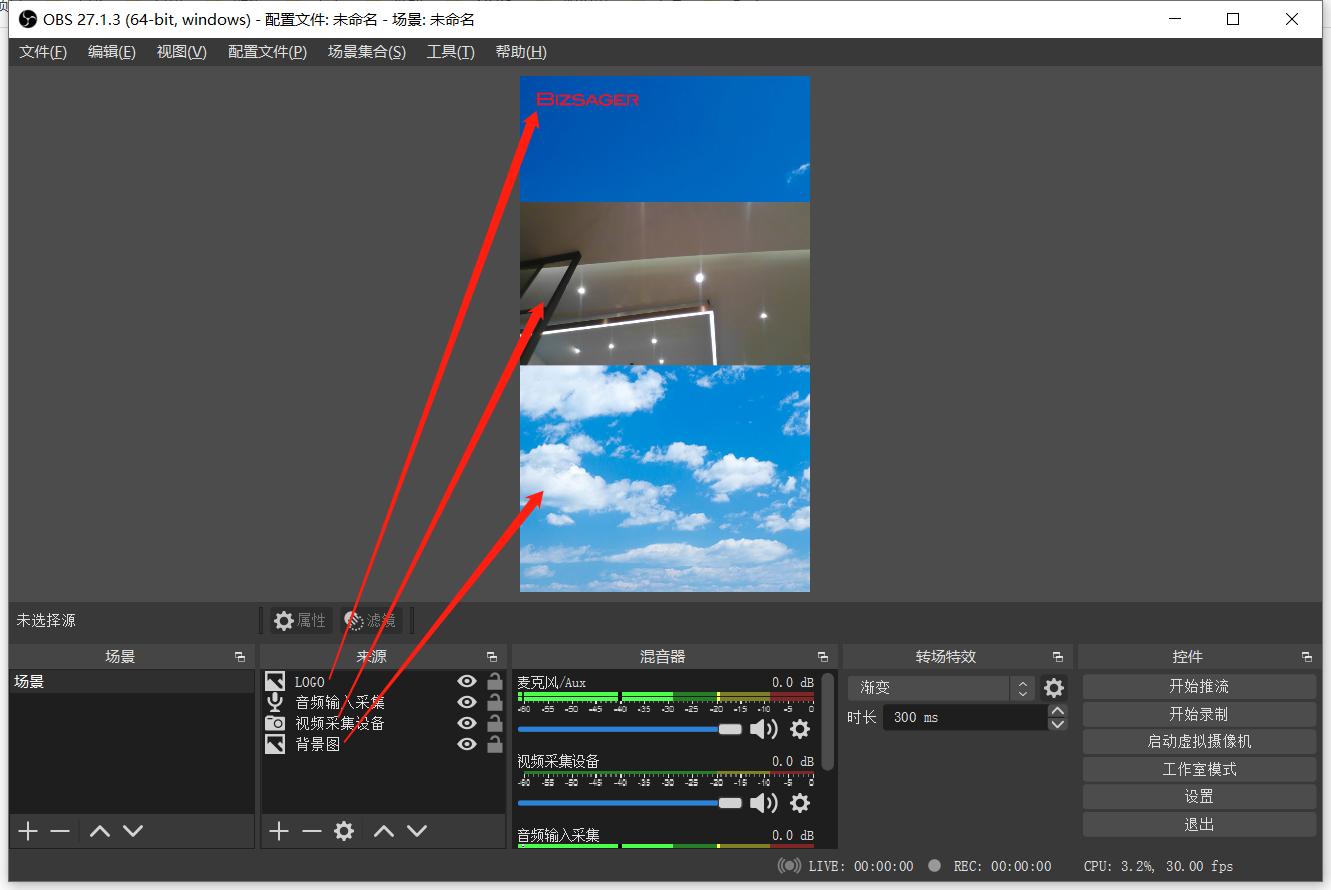Decrease transition duration with down arrow
This screenshot has width=1331, height=890.
pos(1058,723)
